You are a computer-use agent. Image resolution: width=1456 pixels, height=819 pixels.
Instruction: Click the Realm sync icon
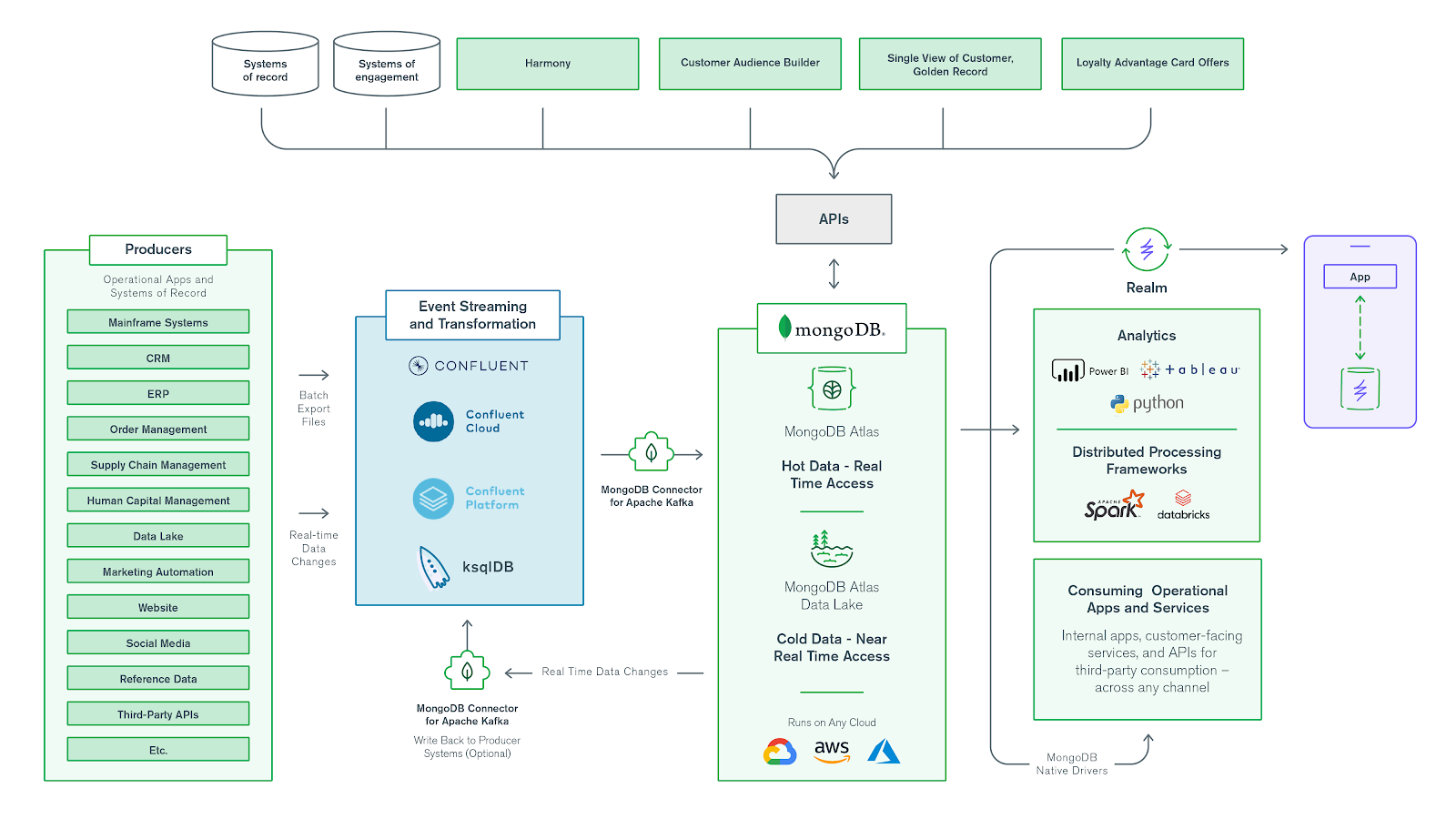tap(1147, 249)
